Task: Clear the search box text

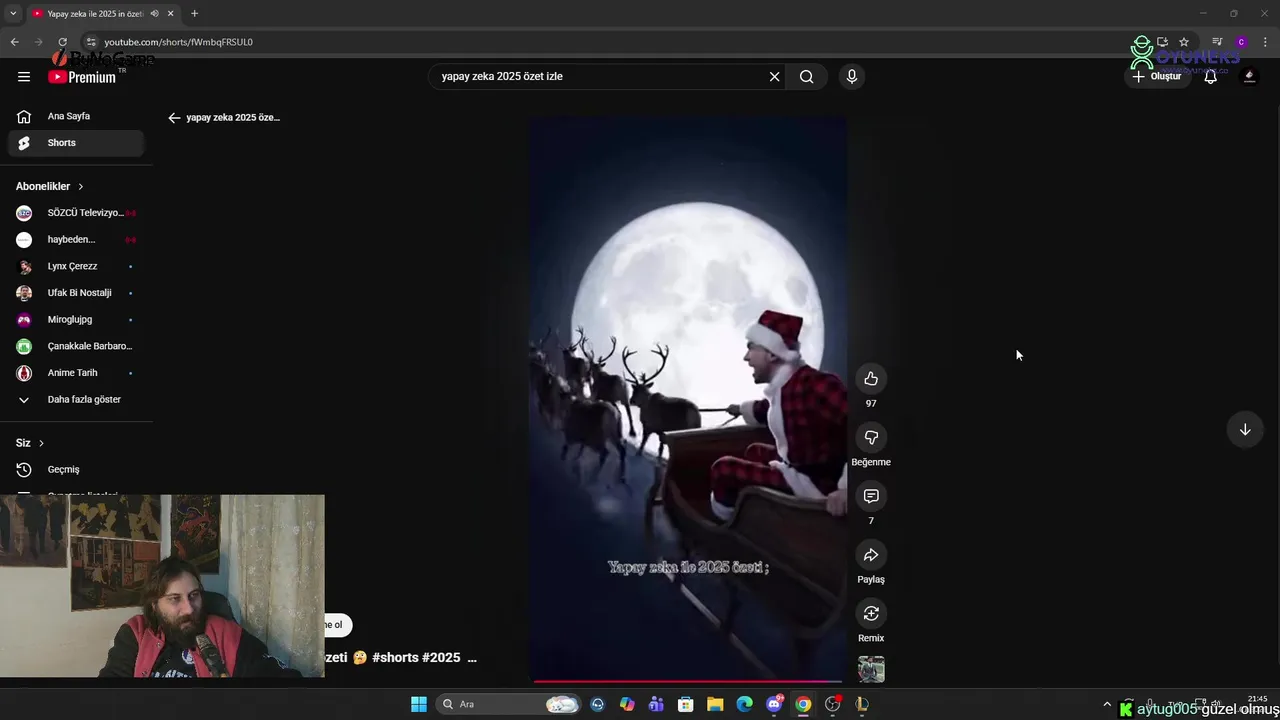Action: click(x=774, y=76)
